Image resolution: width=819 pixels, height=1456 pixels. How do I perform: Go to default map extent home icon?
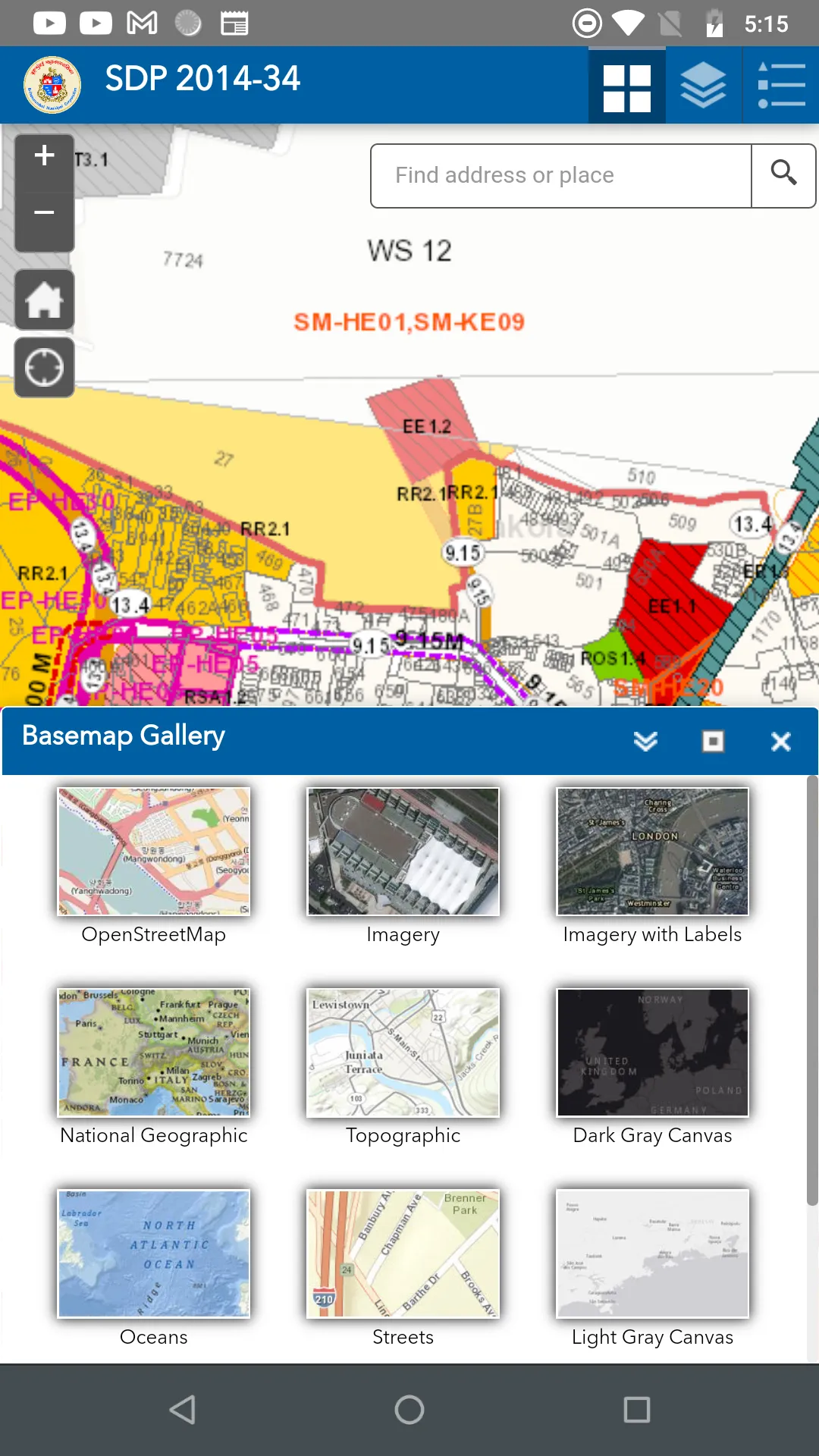(45, 300)
